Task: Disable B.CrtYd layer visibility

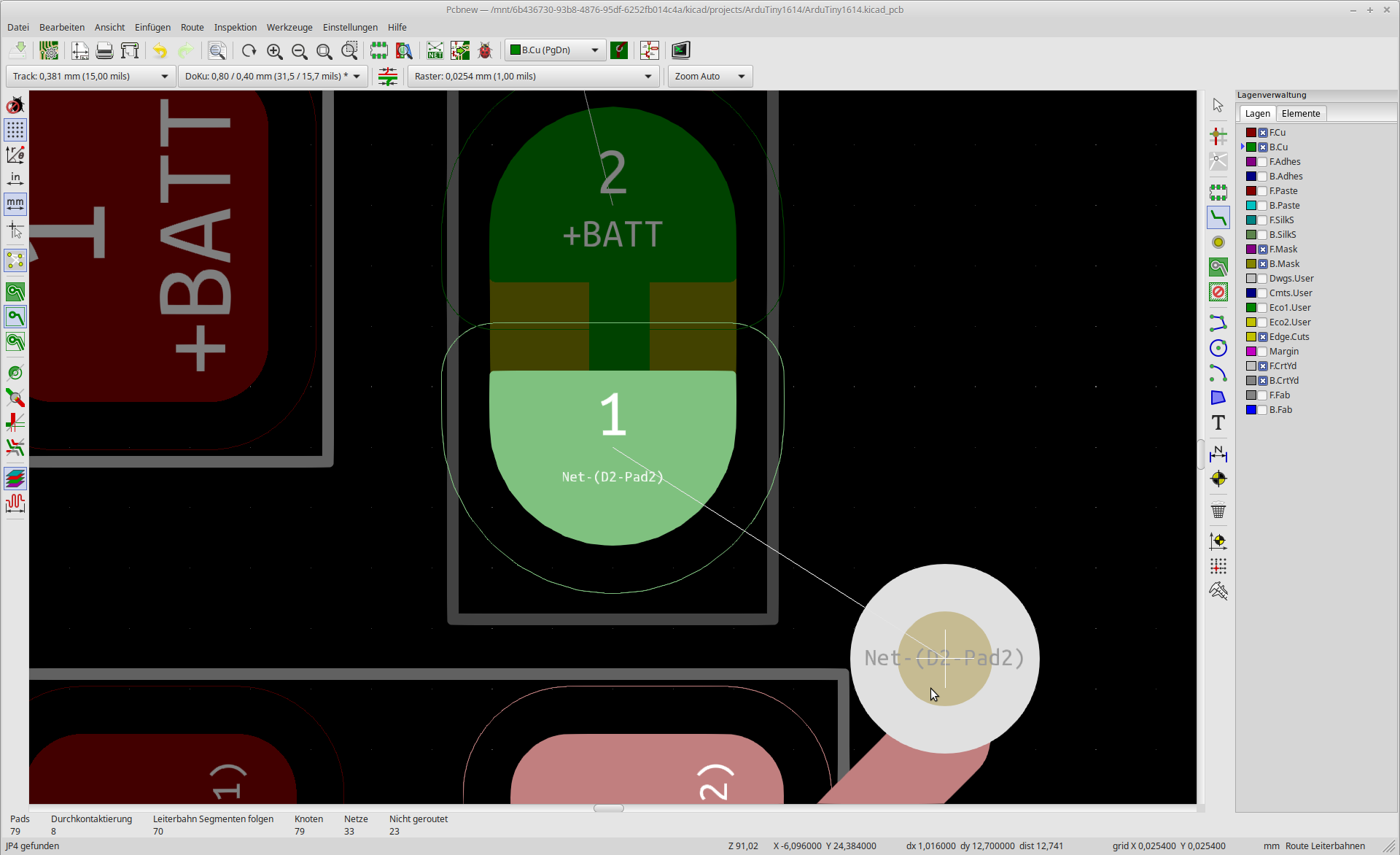Action: coord(1263,381)
